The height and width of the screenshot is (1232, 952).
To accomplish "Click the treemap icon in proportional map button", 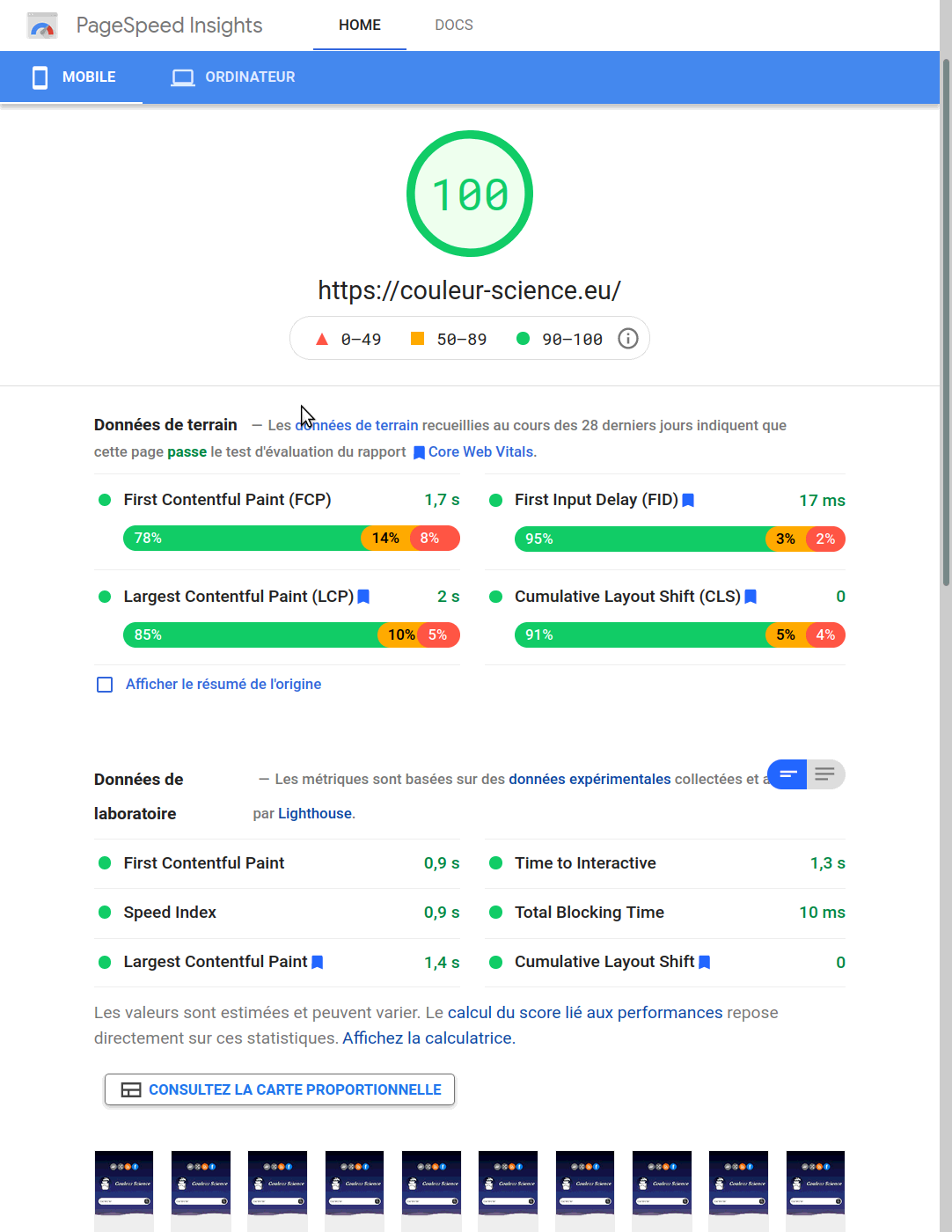I will click(x=131, y=1089).
